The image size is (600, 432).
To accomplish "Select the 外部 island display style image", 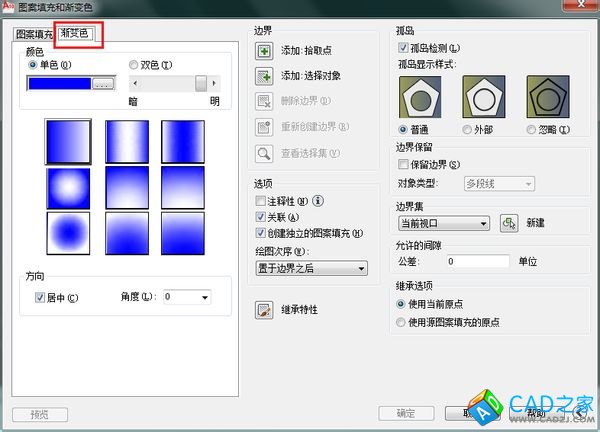I will point(481,97).
